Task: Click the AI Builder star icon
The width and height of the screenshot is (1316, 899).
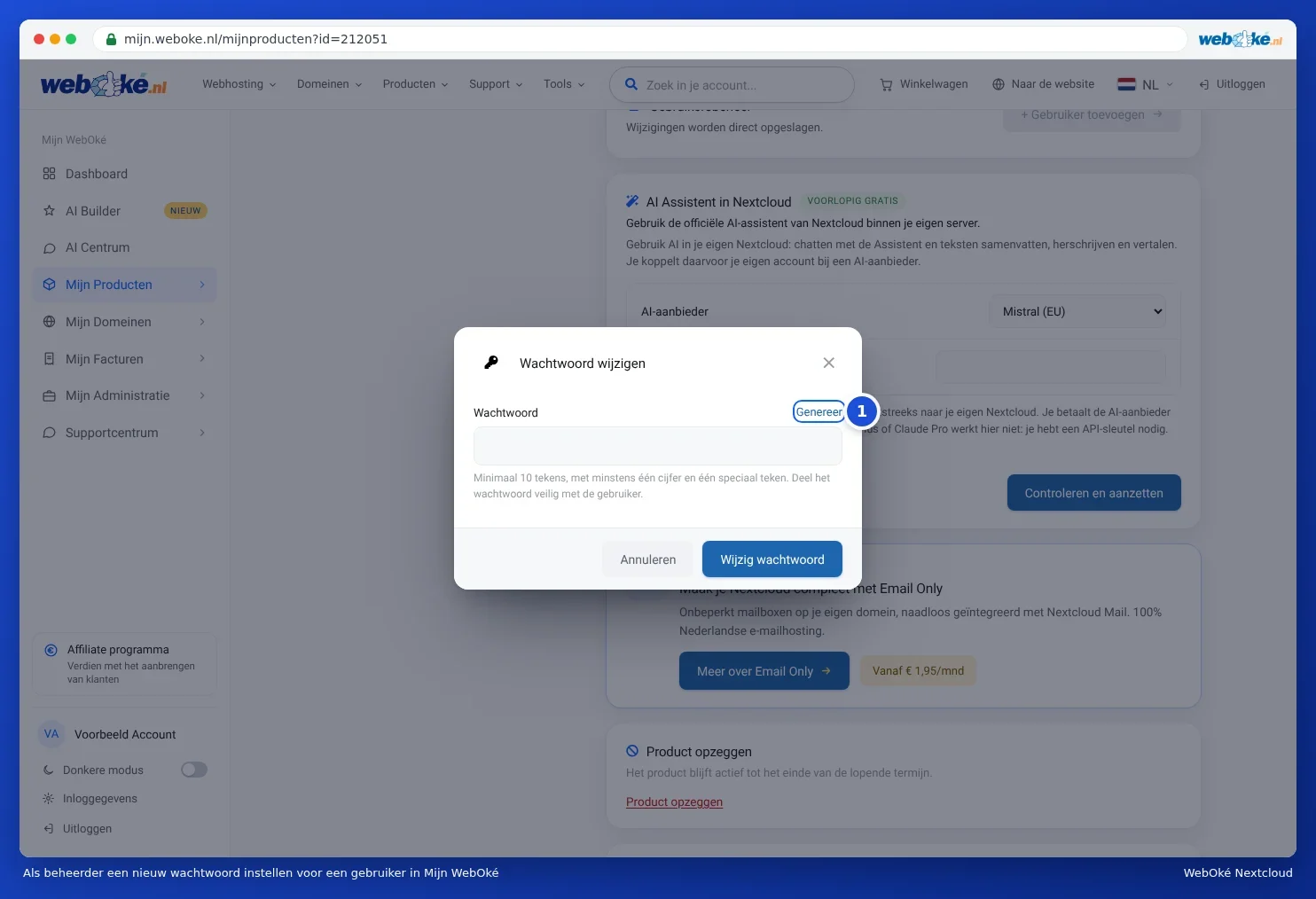Action: pos(49,211)
